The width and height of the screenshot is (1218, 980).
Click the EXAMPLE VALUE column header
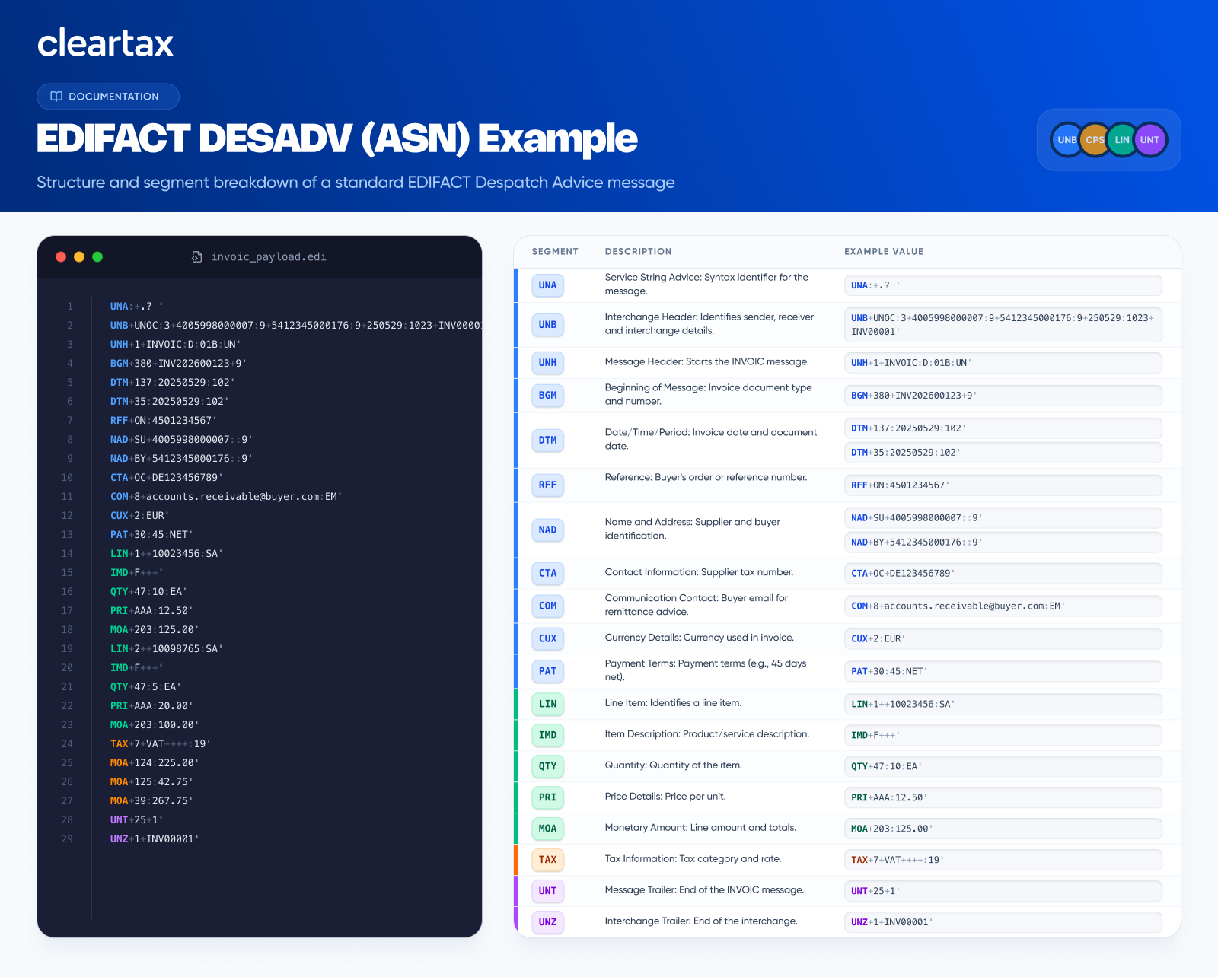tap(884, 252)
